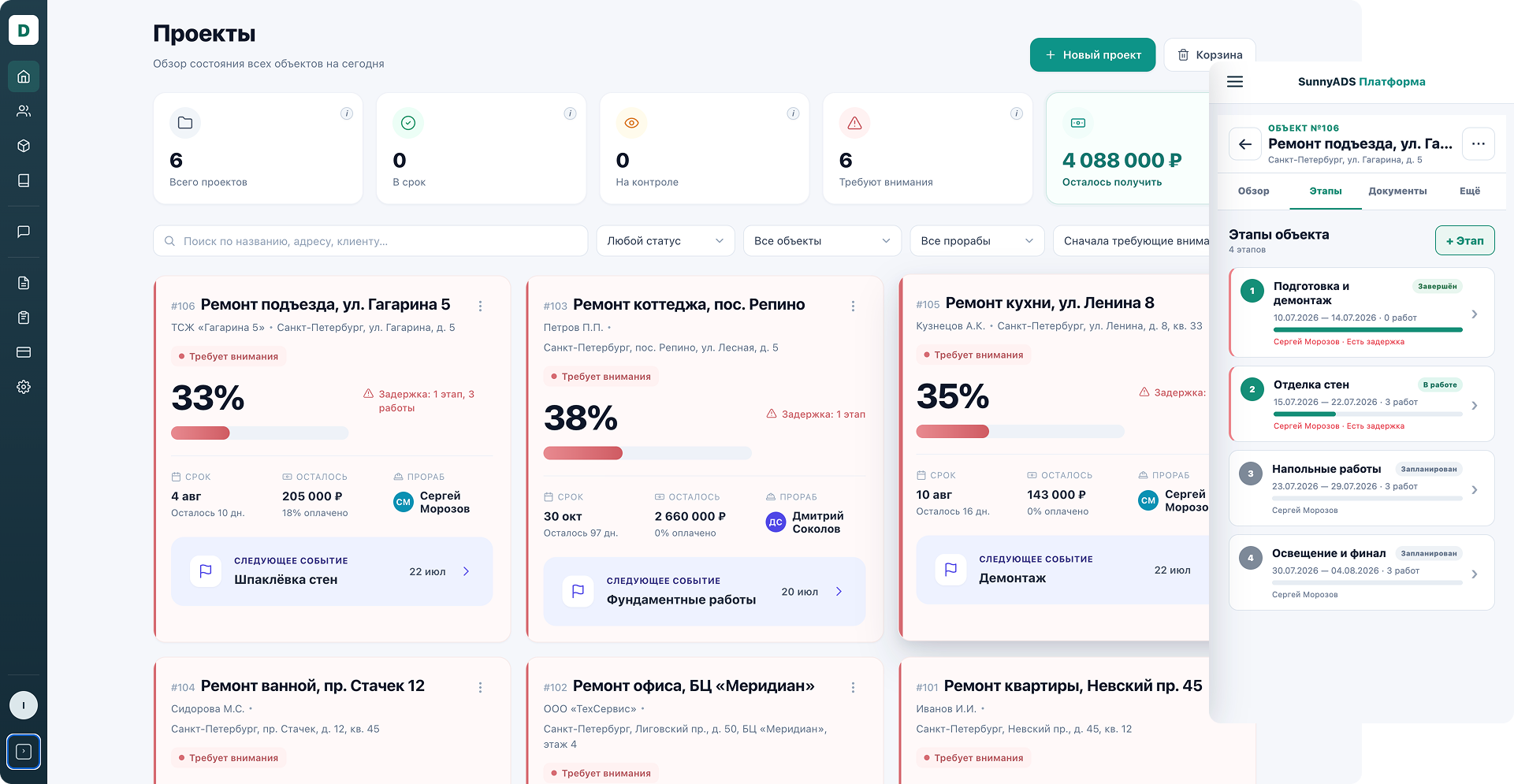Click the hamburger menu in SunnyADS panel

(1235, 82)
